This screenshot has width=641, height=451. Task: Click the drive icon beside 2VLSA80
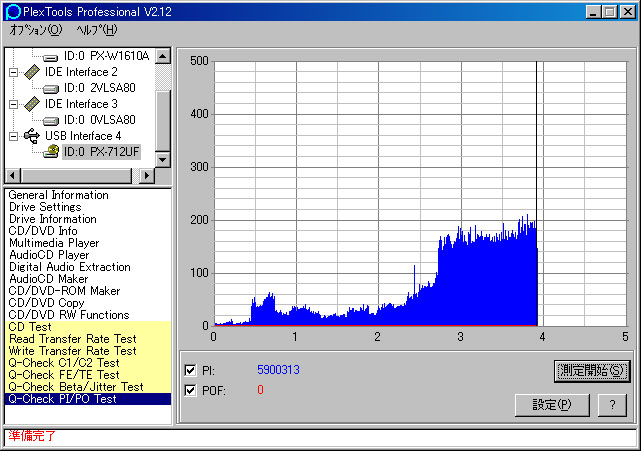[x=51, y=88]
